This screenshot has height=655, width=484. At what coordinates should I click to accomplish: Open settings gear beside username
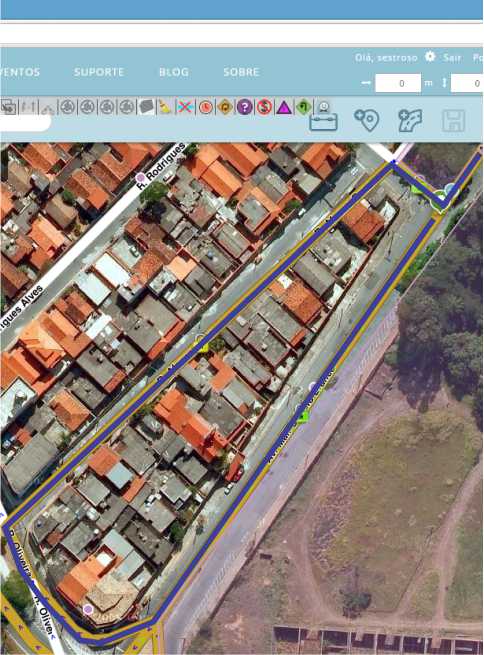(x=430, y=56)
